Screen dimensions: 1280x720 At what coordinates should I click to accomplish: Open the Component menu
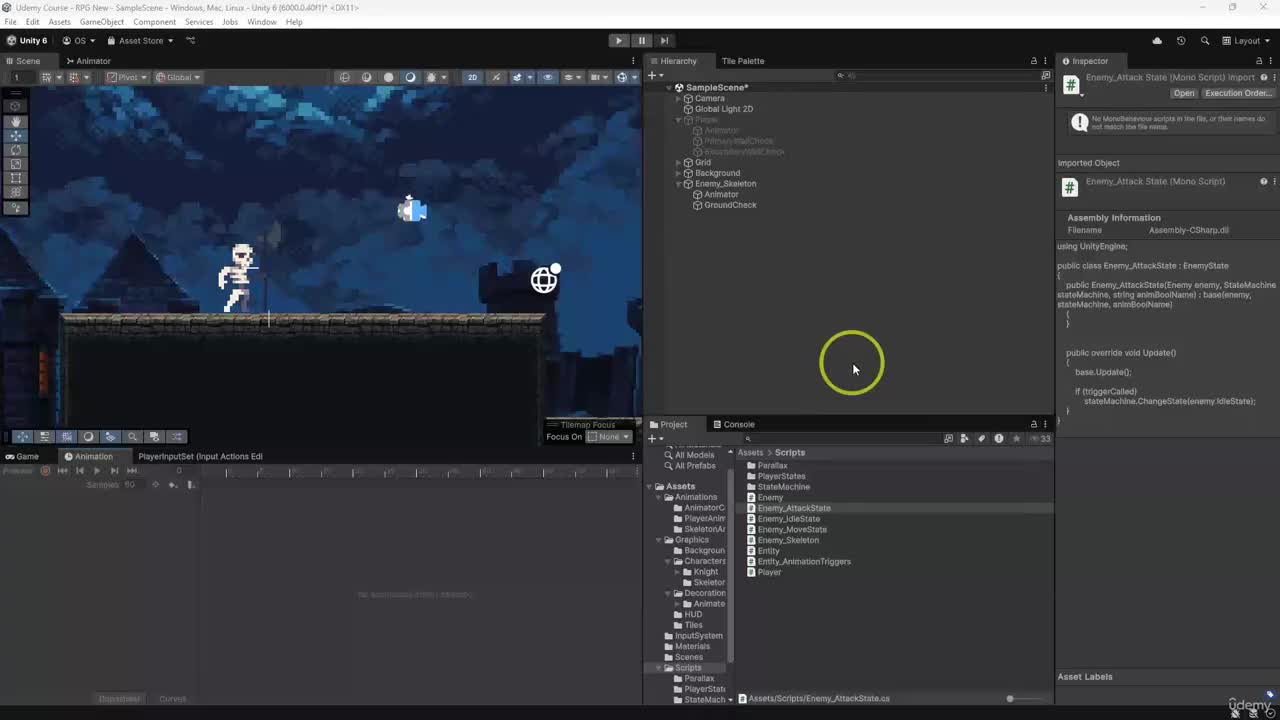click(x=154, y=22)
